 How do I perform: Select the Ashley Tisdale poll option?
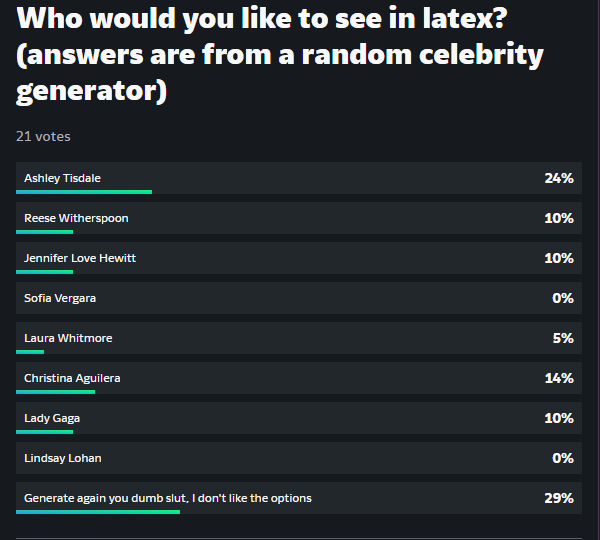tap(299, 178)
